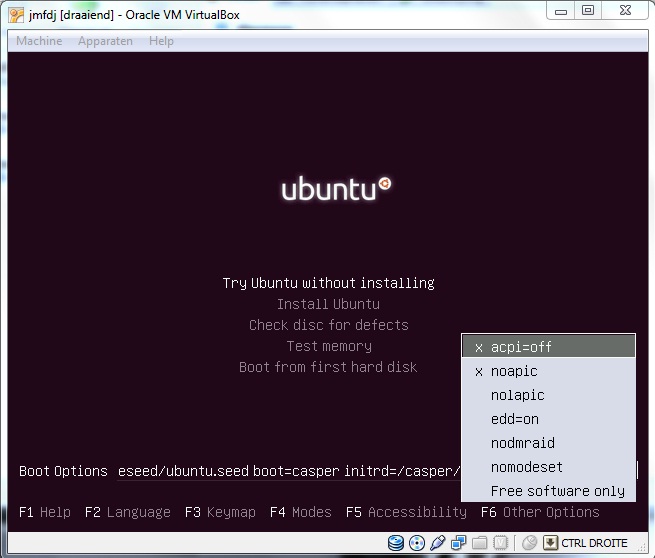Select Boot from first hard disk
The height and width of the screenshot is (558, 655).
328,367
